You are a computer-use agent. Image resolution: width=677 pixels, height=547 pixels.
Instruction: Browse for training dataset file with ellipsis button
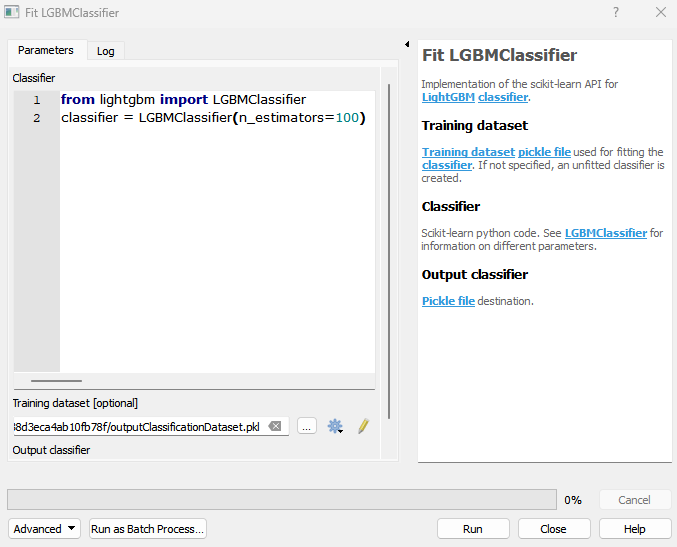[x=307, y=427]
